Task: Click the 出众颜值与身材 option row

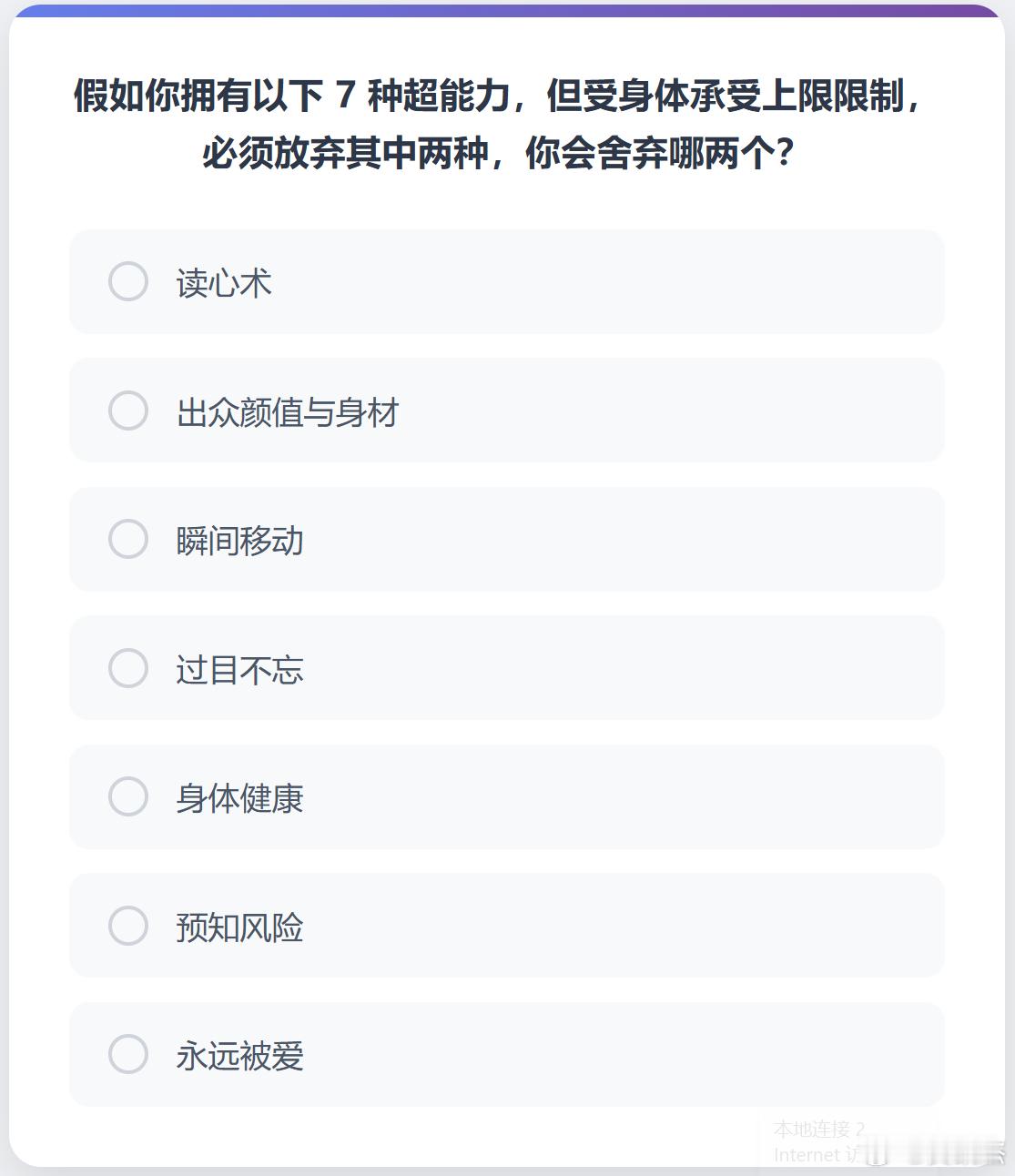Action: (506, 411)
